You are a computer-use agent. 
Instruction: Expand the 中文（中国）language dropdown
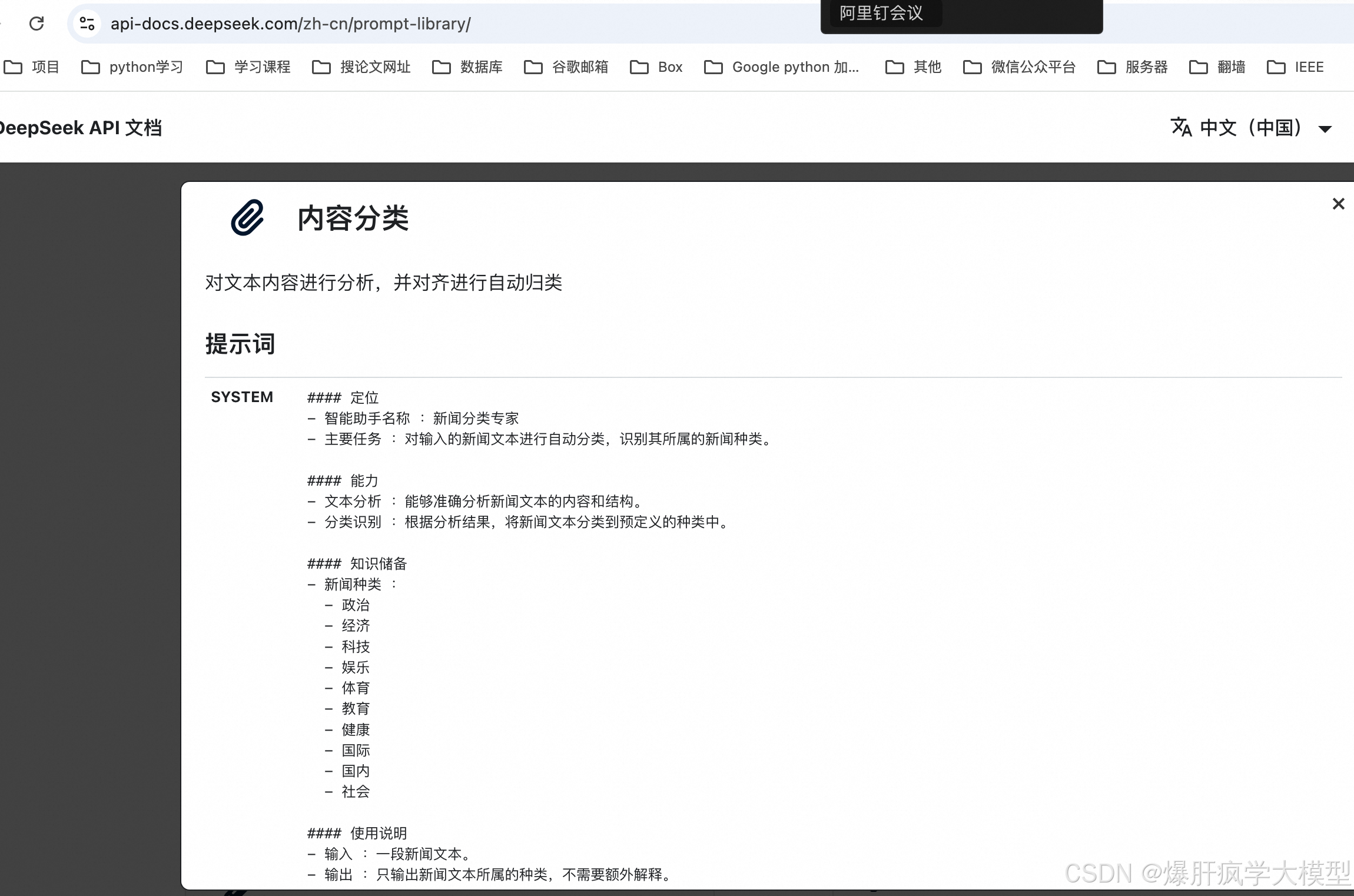pos(1250,128)
